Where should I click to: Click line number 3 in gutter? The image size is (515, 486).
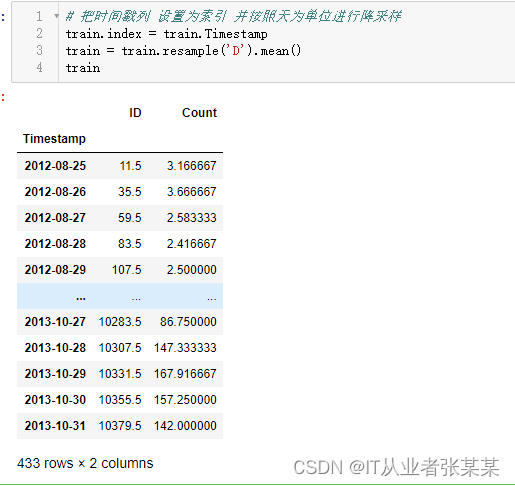point(39,50)
